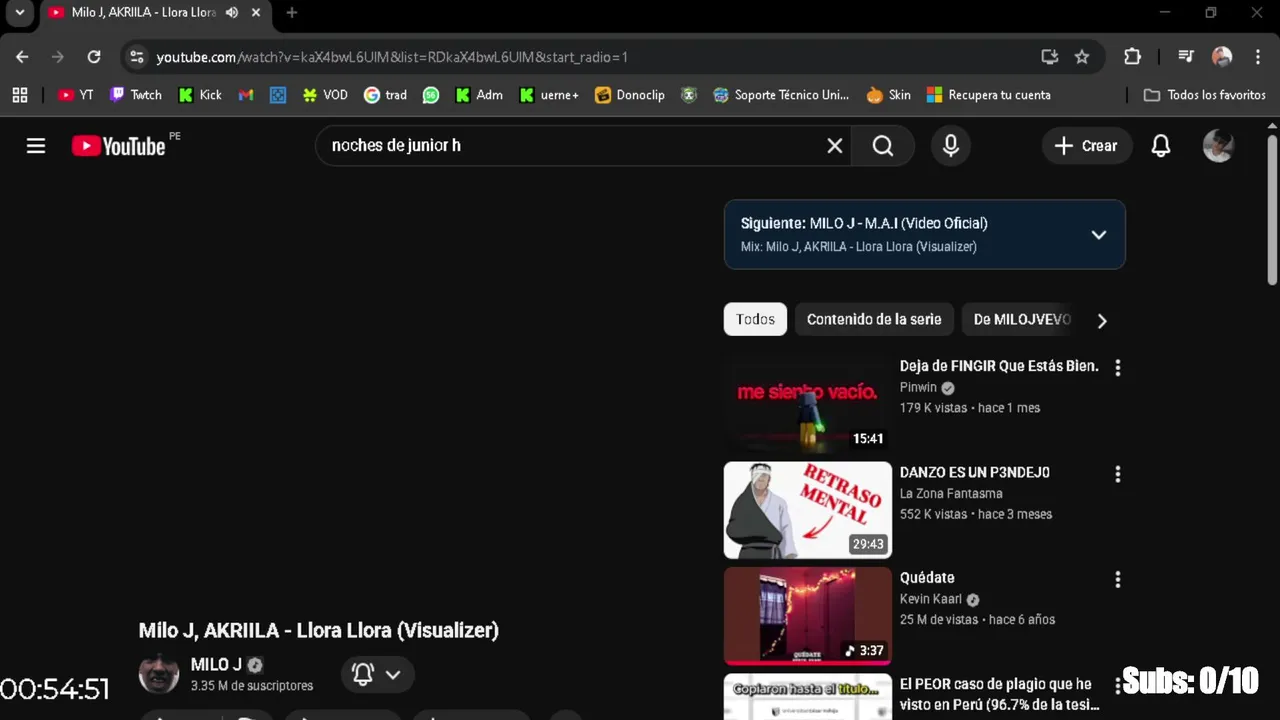Open the Quédate video title
This screenshot has height=720, width=1280.
pos(927,578)
